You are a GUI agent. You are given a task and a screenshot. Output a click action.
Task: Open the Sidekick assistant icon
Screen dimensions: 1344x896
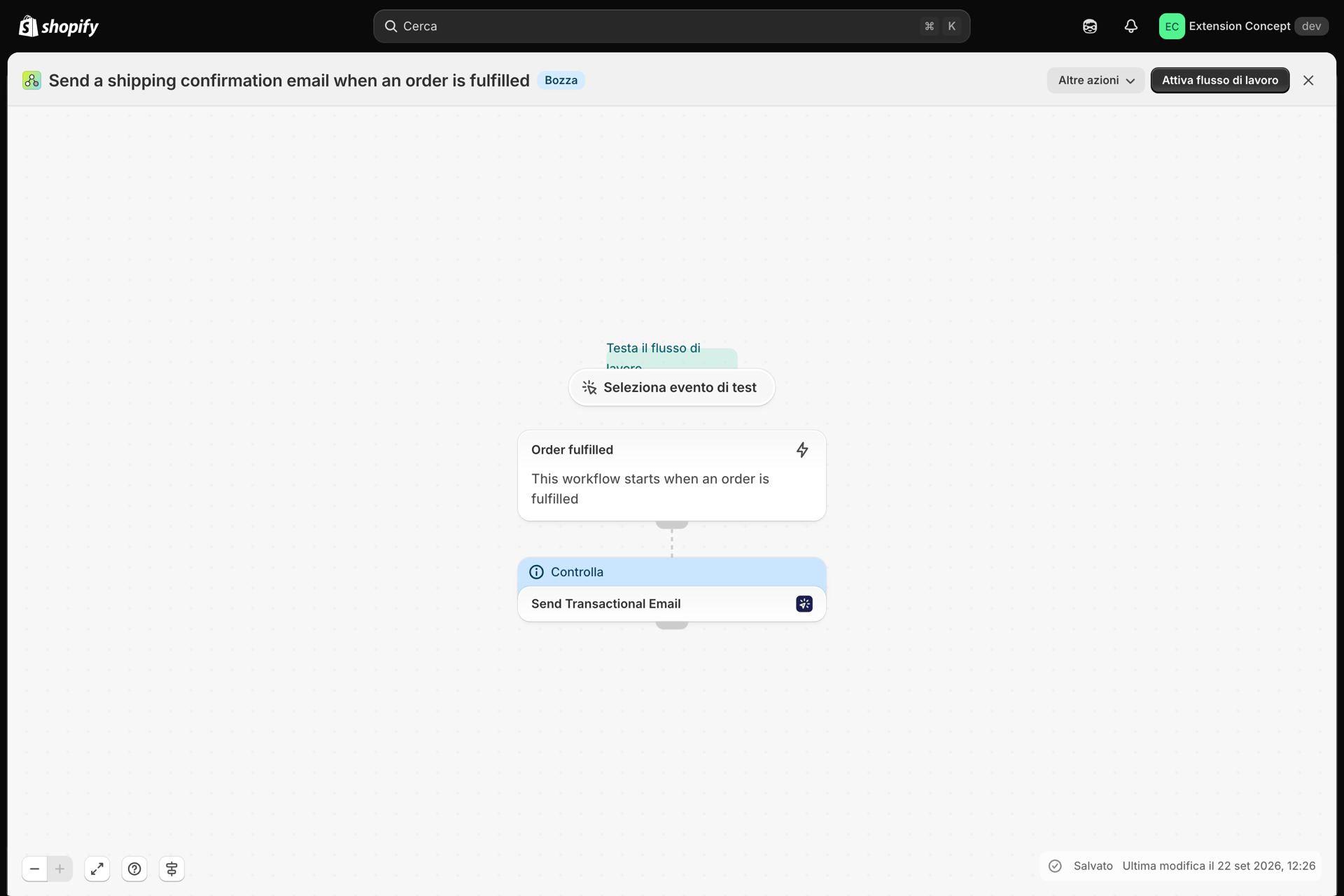1090,26
